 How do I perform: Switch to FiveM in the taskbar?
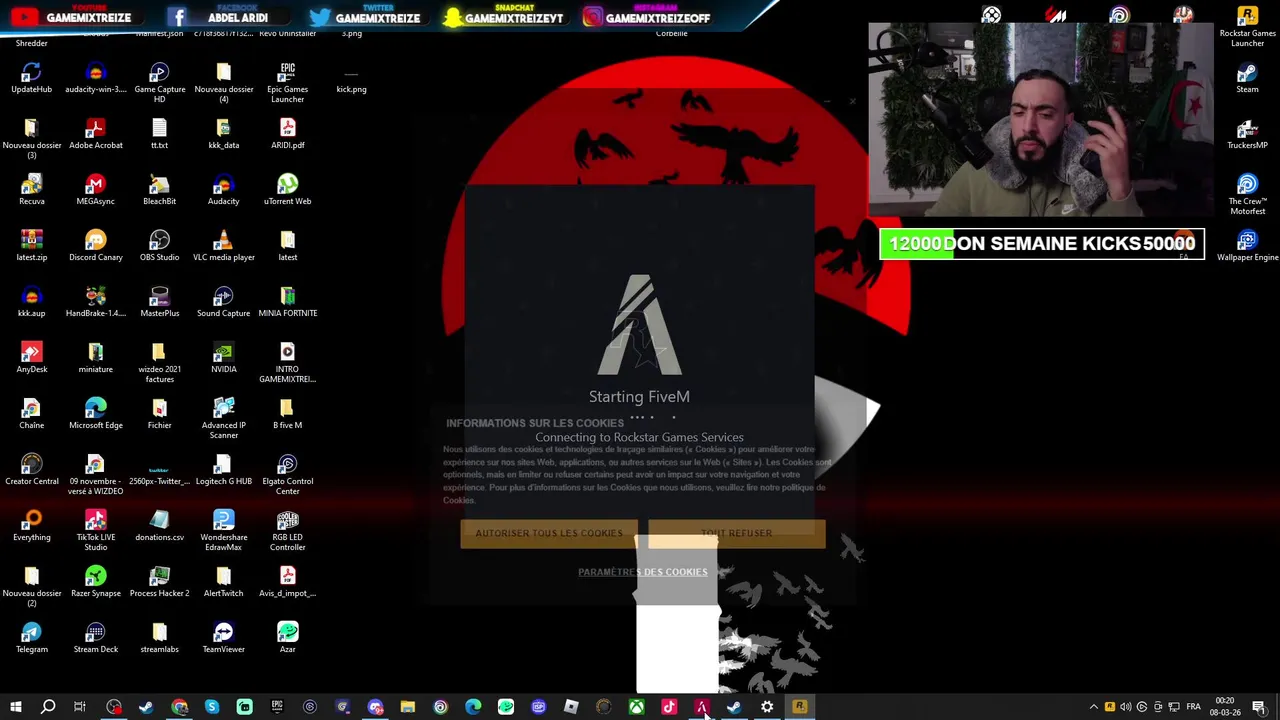coord(701,707)
